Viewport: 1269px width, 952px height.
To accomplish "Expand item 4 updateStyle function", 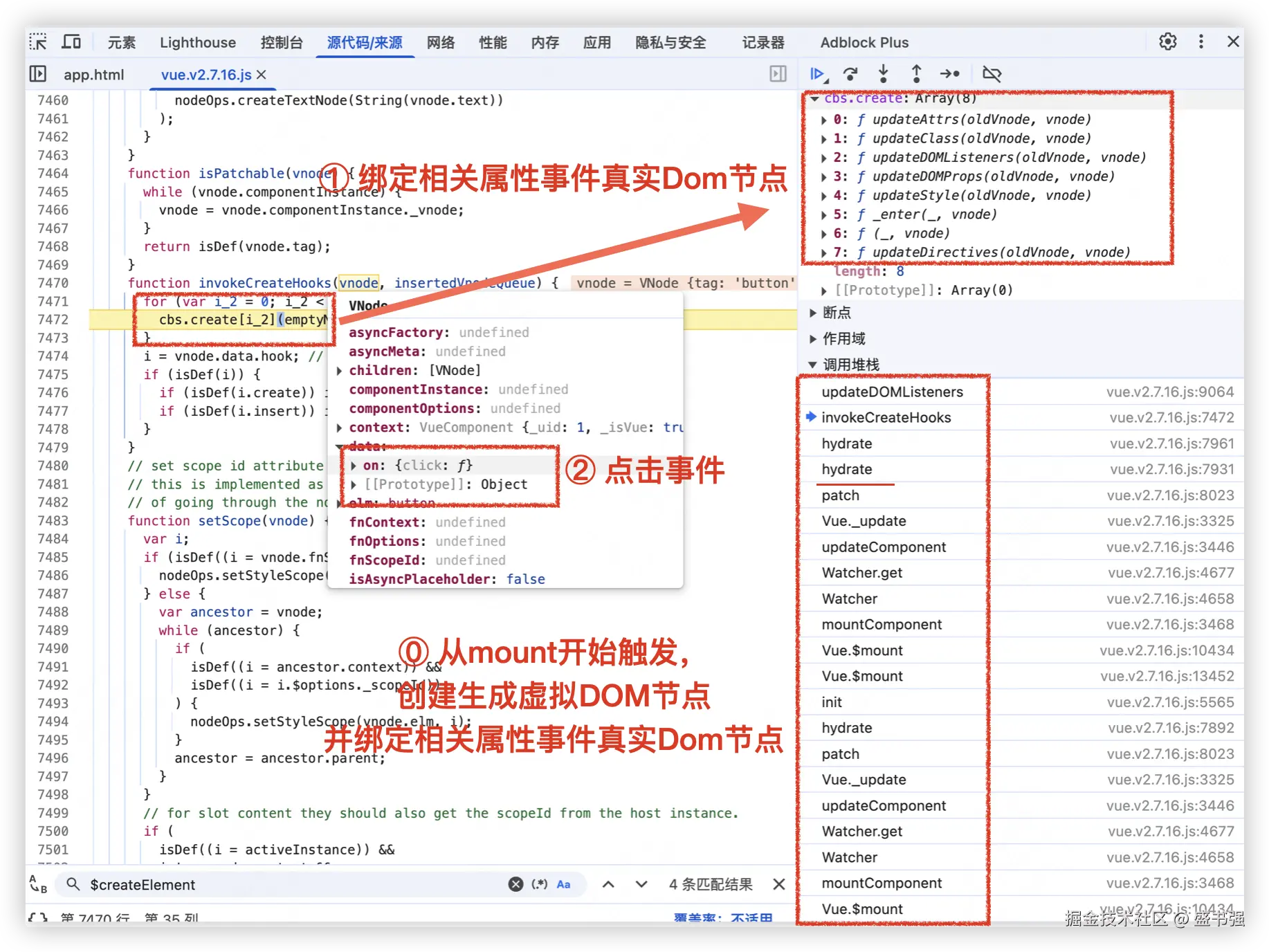I will [x=824, y=196].
